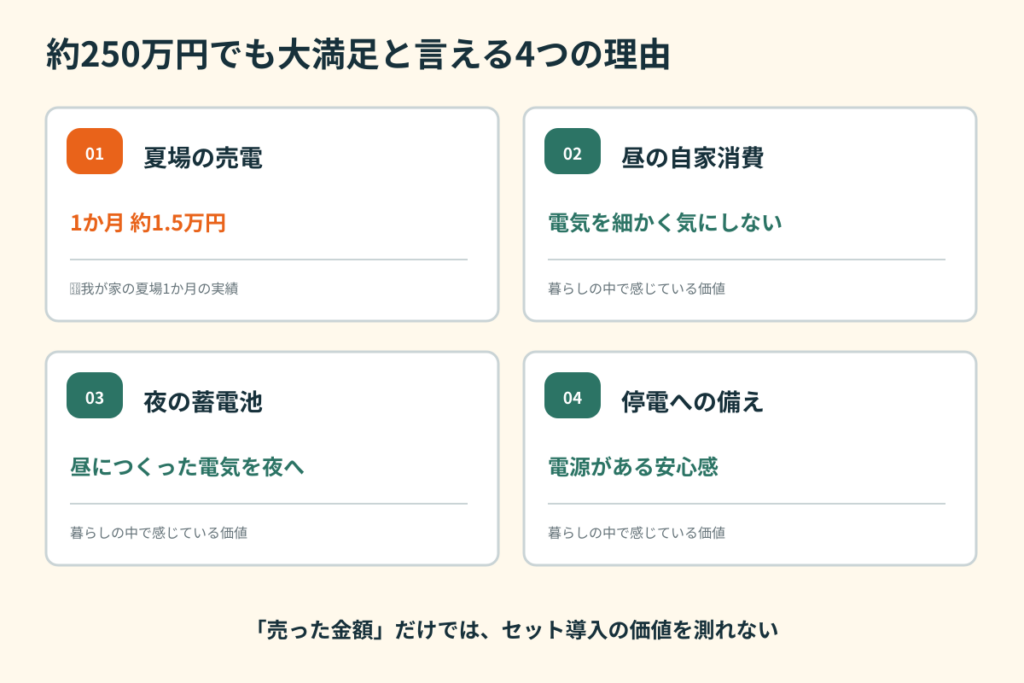Click the caption 暮らしの中で感じている価値 in card 02
Image resolution: width=1024 pixels, height=683 pixels.
click(x=636, y=289)
